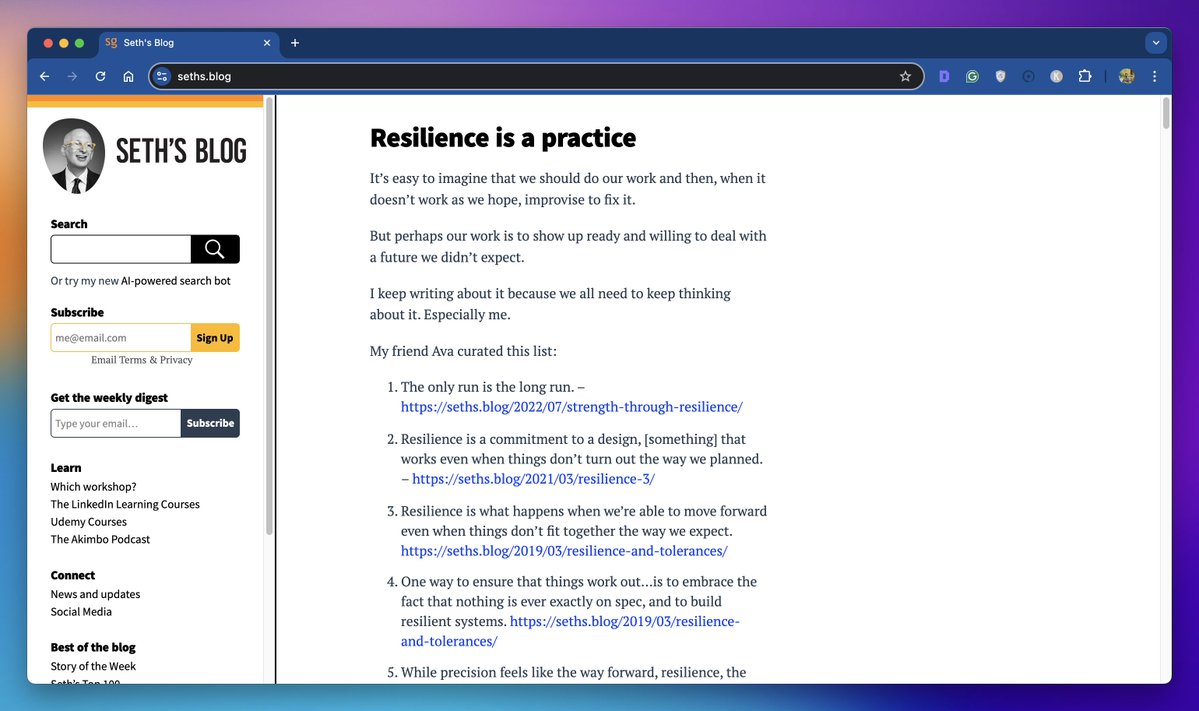Open The LinkedIn Learning Courses link

[x=125, y=505]
